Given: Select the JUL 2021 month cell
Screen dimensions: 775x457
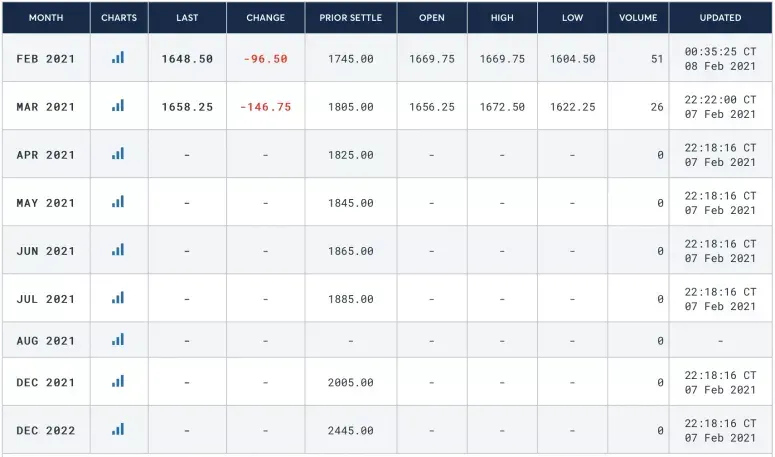Looking at the screenshot, I should pyautogui.click(x=45, y=299).
